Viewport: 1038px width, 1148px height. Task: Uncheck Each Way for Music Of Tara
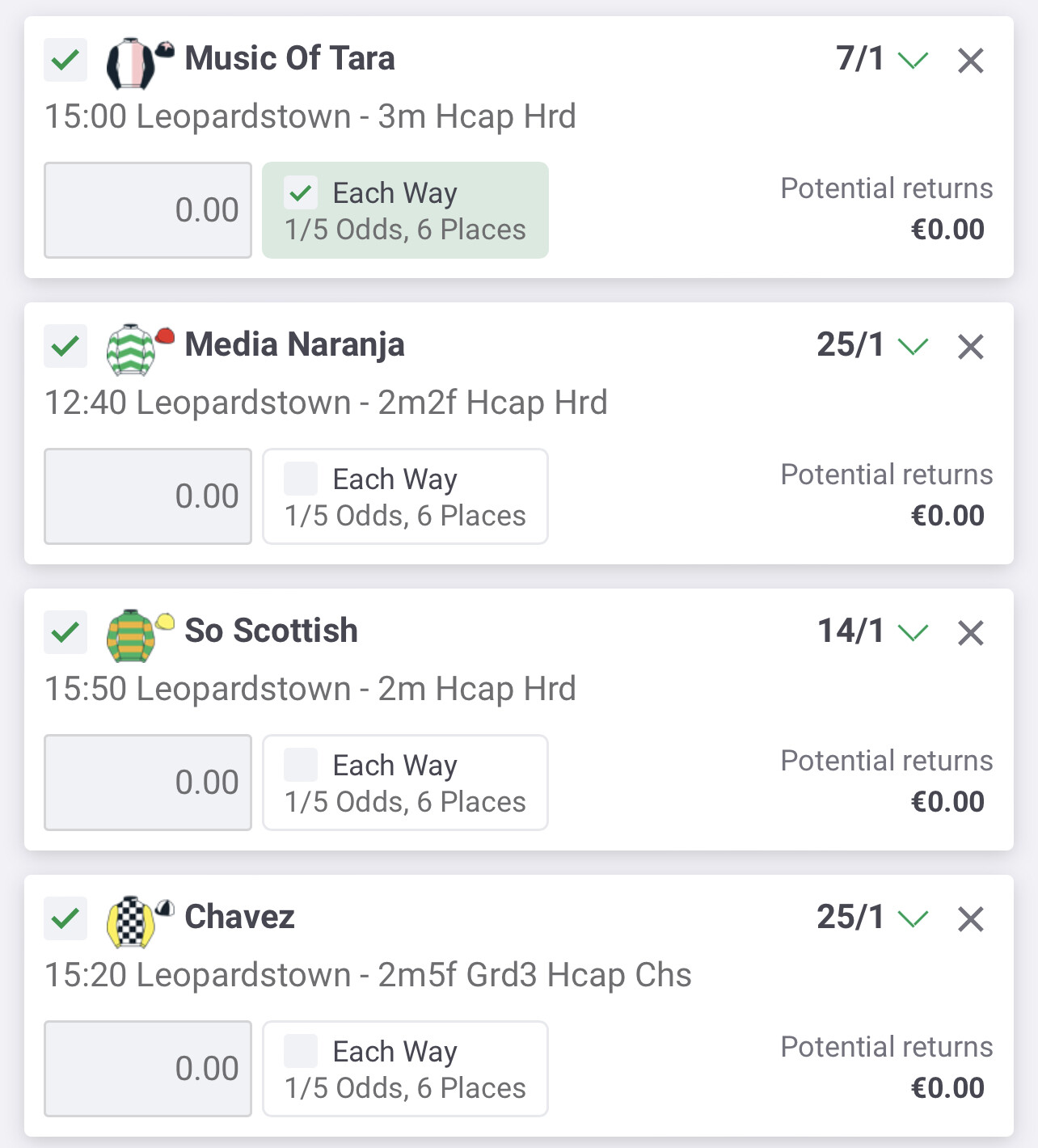[x=301, y=193]
